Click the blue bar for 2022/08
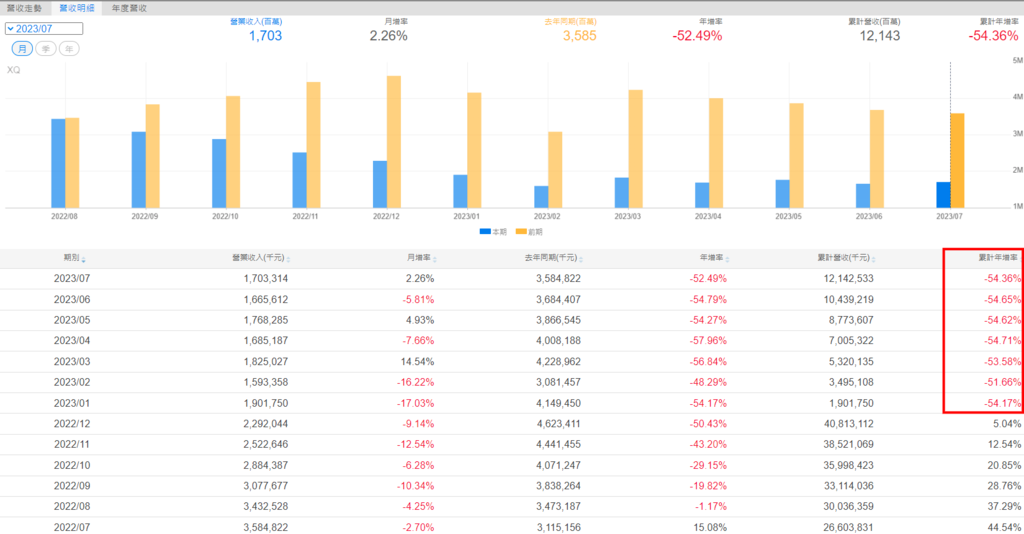 pos(58,163)
